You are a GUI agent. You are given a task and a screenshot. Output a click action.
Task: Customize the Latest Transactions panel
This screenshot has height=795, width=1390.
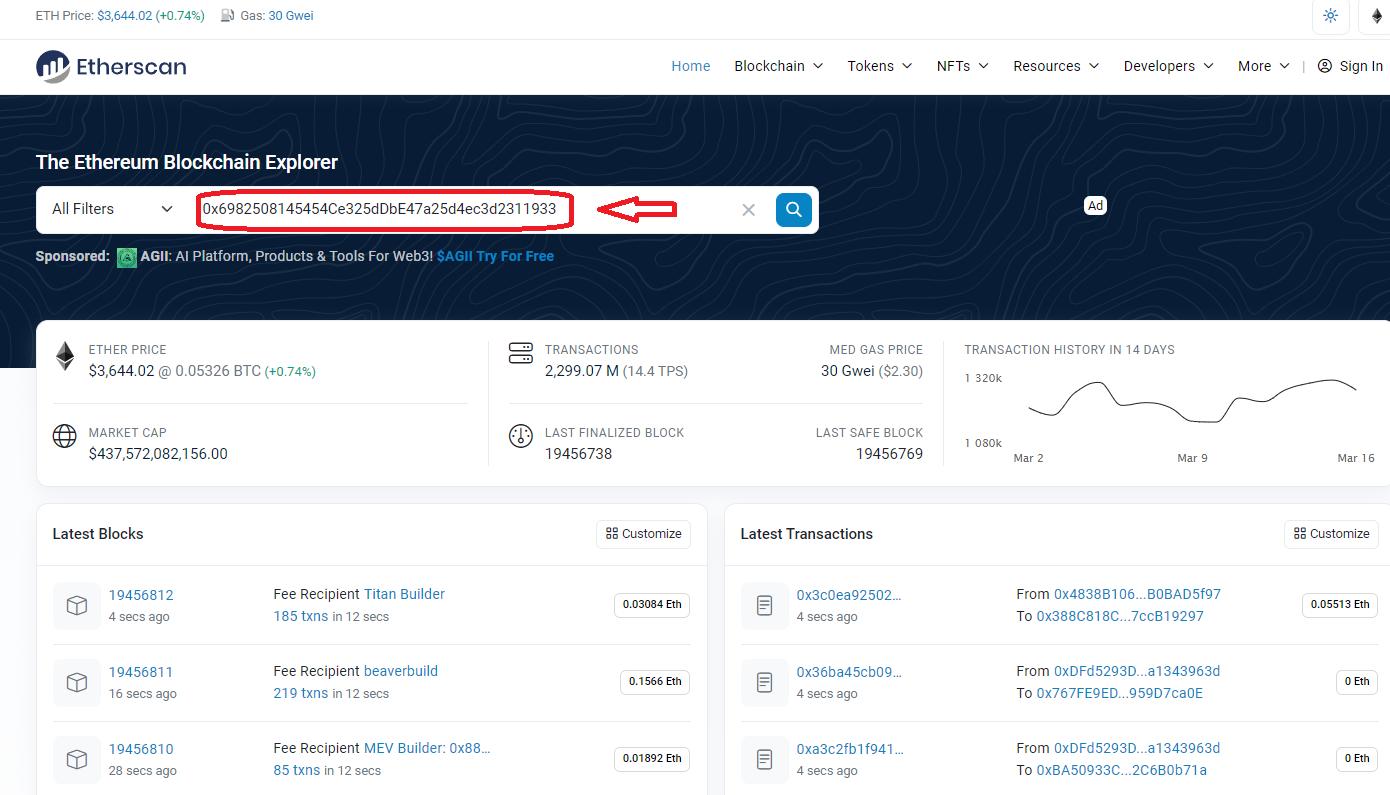coord(1332,534)
